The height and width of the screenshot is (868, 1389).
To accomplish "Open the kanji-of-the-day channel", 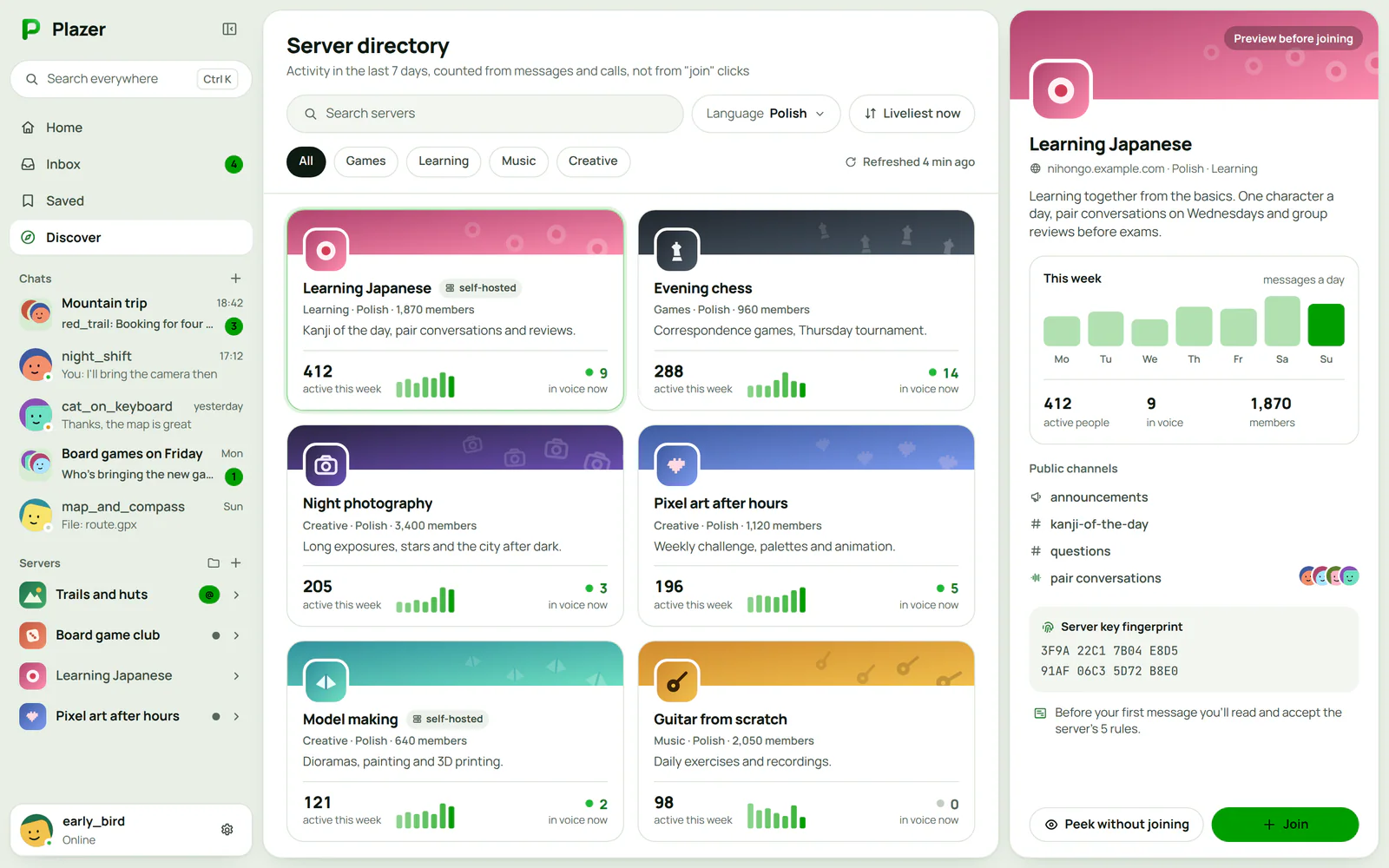I will 1194,524.
